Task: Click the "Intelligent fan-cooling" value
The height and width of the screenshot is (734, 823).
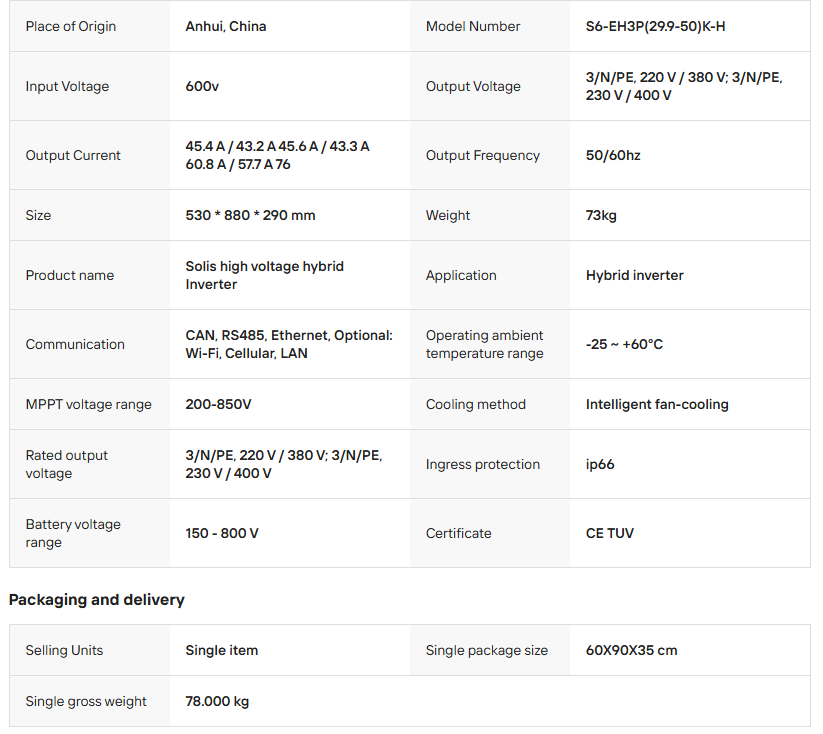Action: coord(657,404)
